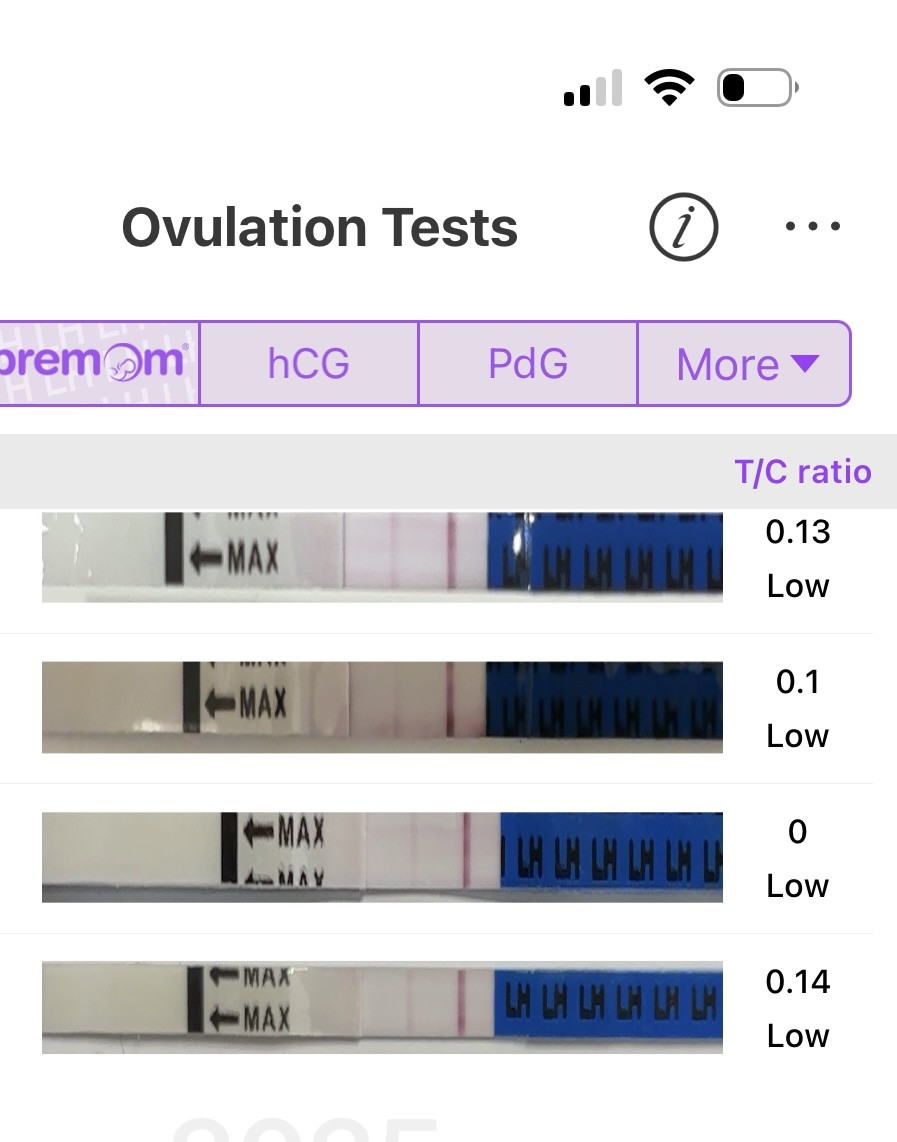Tap the Wi-Fi status icon
The image size is (897, 1142).
click(x=670, y=89)
